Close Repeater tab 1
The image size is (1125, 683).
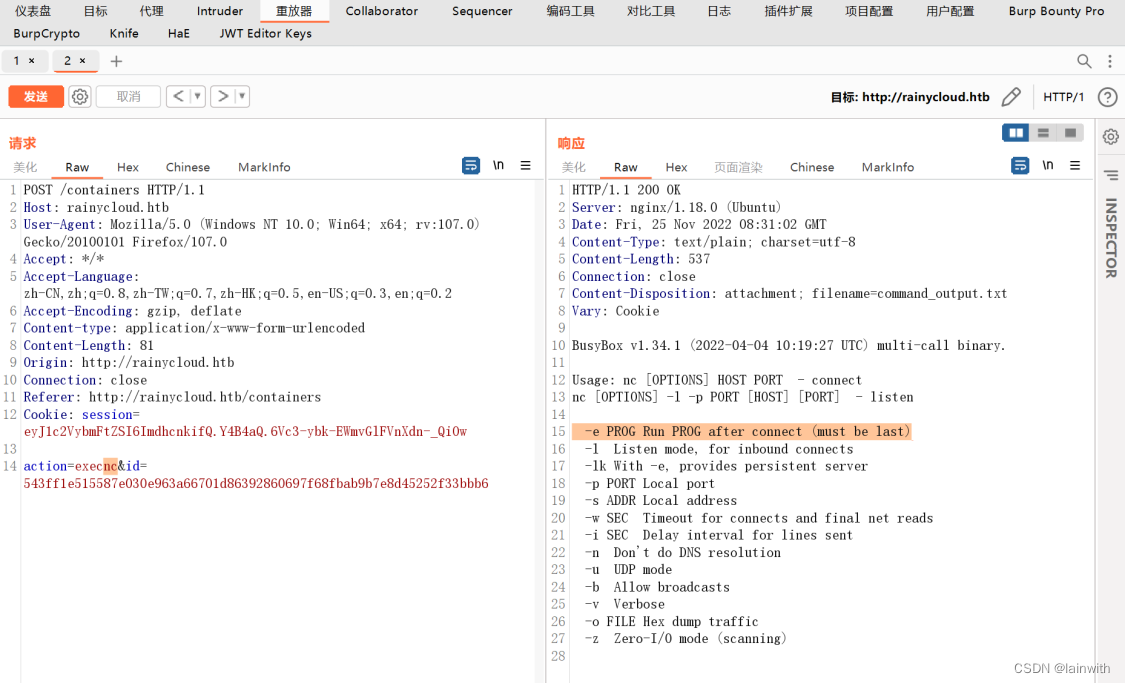(32, 61)
